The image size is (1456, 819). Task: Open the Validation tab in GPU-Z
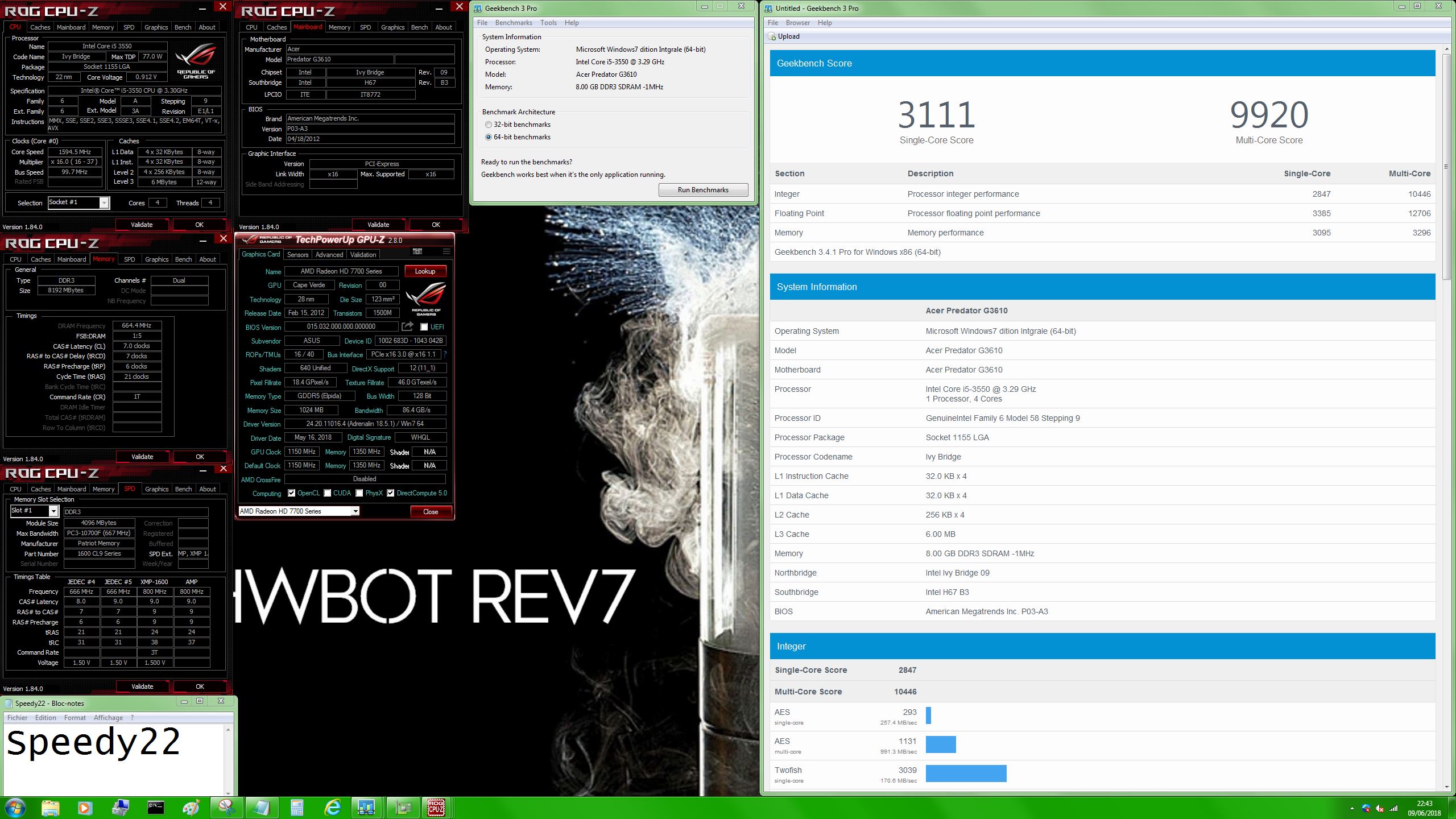point(363,255)
